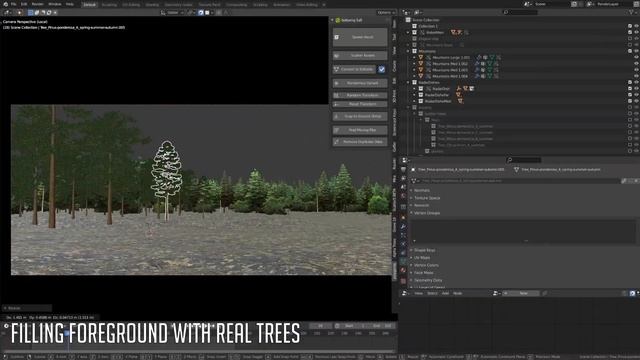This screenshot has width=640, height=360.
Task: Click the Blender logo menu icon
Action: coord(5,4)
